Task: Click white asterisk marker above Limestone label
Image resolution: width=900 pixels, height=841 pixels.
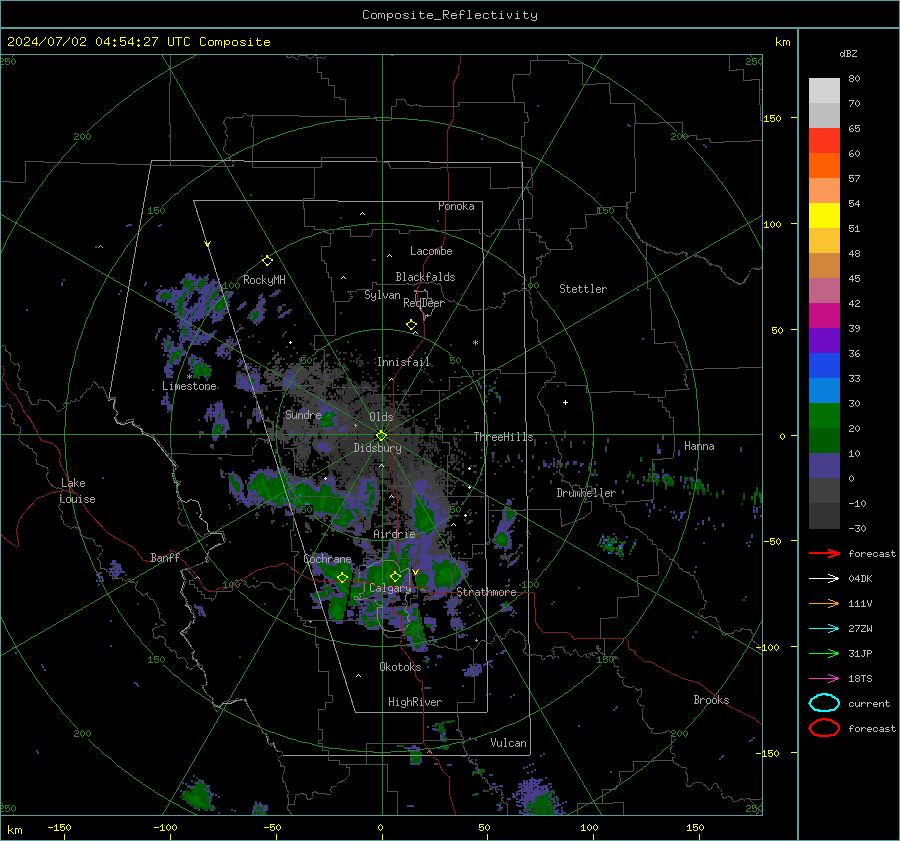Action: (189, 377)
